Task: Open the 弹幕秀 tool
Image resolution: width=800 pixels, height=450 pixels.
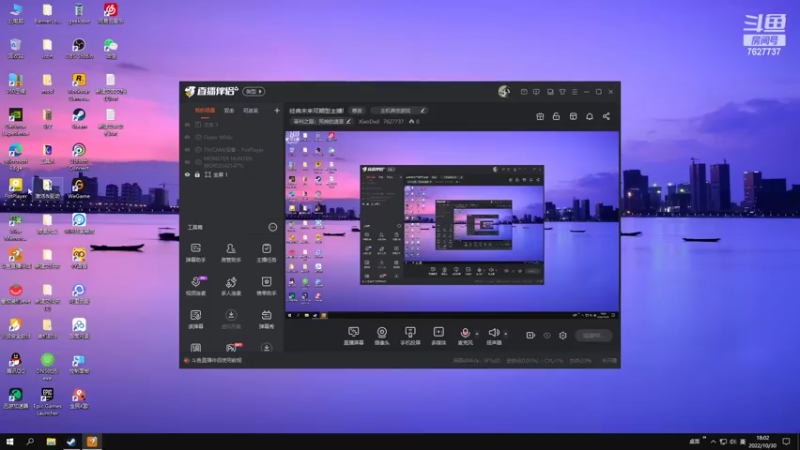Action: (266, 319)
